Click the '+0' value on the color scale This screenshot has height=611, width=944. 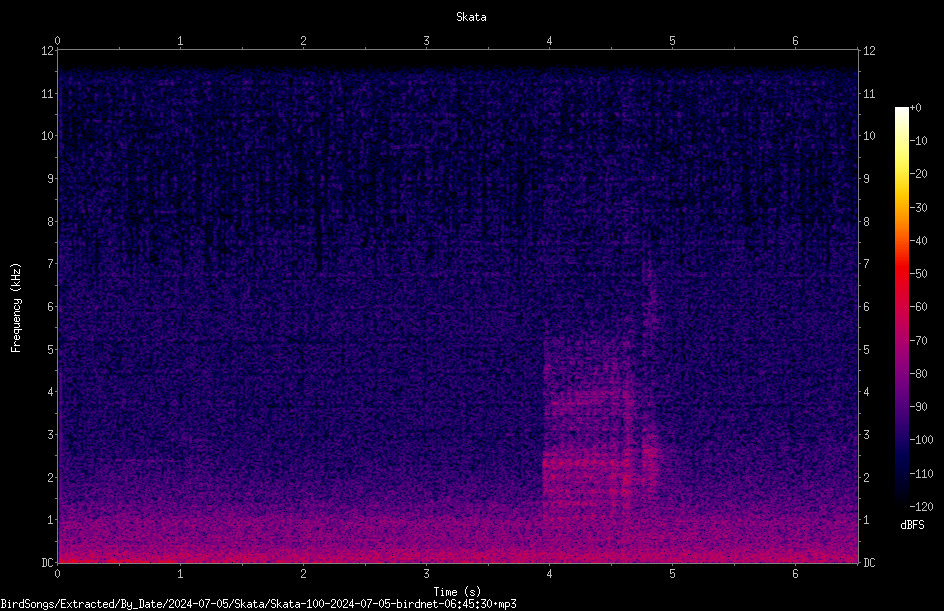[x=915, y=108]
